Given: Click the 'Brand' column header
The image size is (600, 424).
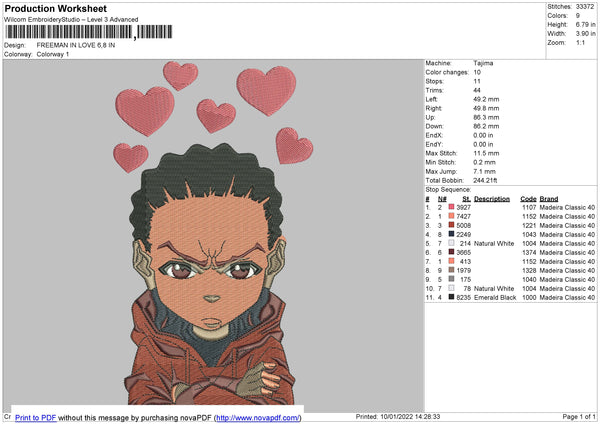Looking at the screenshot, I should (549, 199).
